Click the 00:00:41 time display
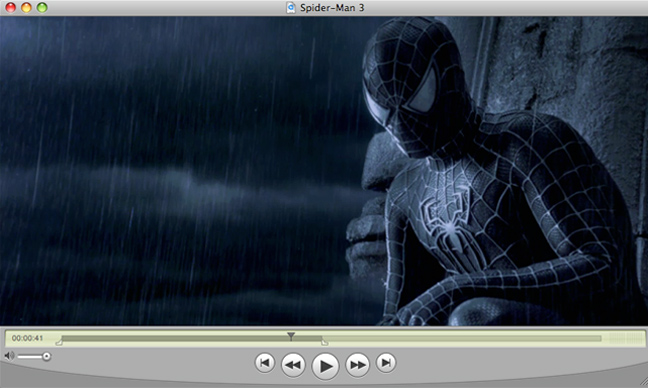648x388 pixels. pos(27,338)
